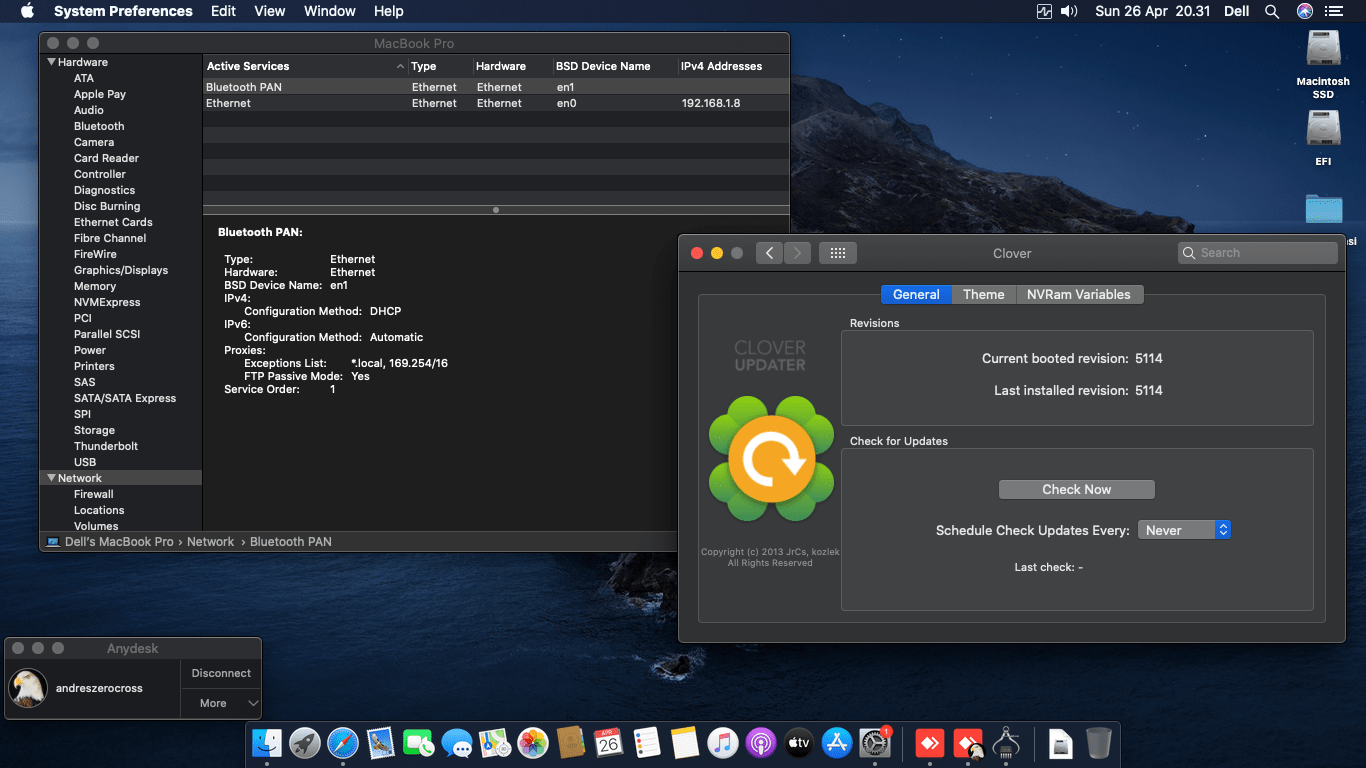The height and width of the screenshot is (768, 1366).
Task: Open Safari in the Dock
Action: [343, 743]
